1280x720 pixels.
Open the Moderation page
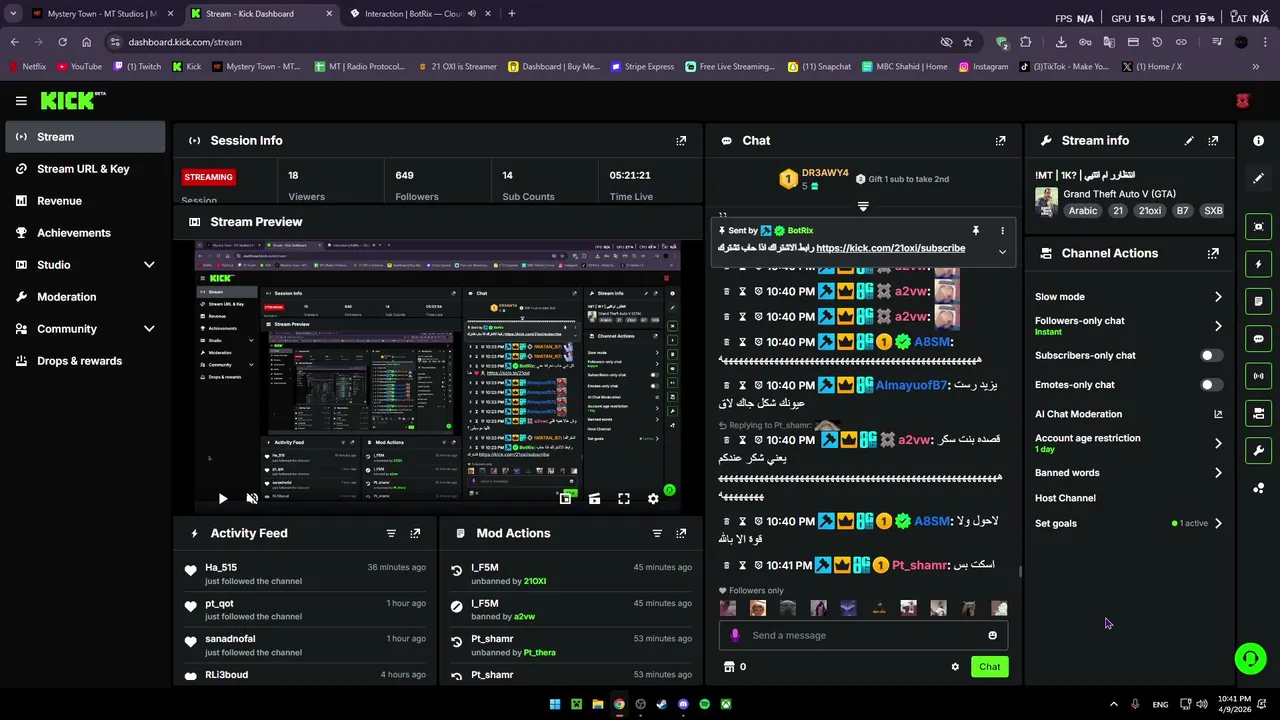pyautogui.click(x=85, y=297)
